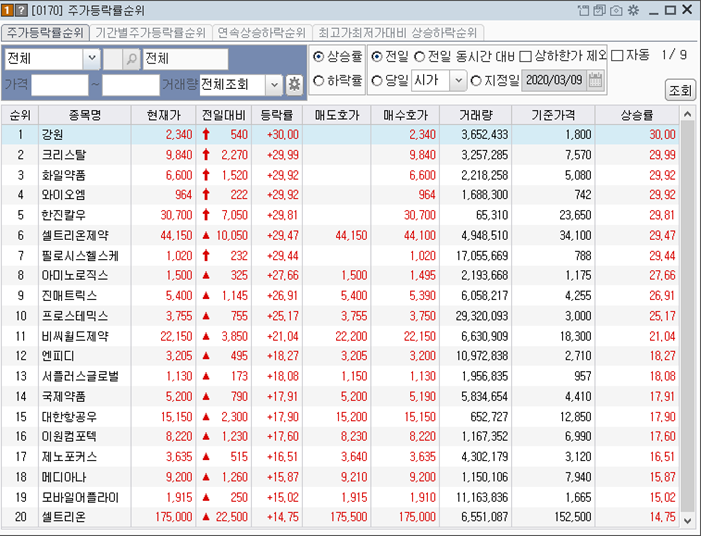The width and height of the screenshot is (701, 536).
Task: Select stock 한진칼우
Action: [63, 215]
